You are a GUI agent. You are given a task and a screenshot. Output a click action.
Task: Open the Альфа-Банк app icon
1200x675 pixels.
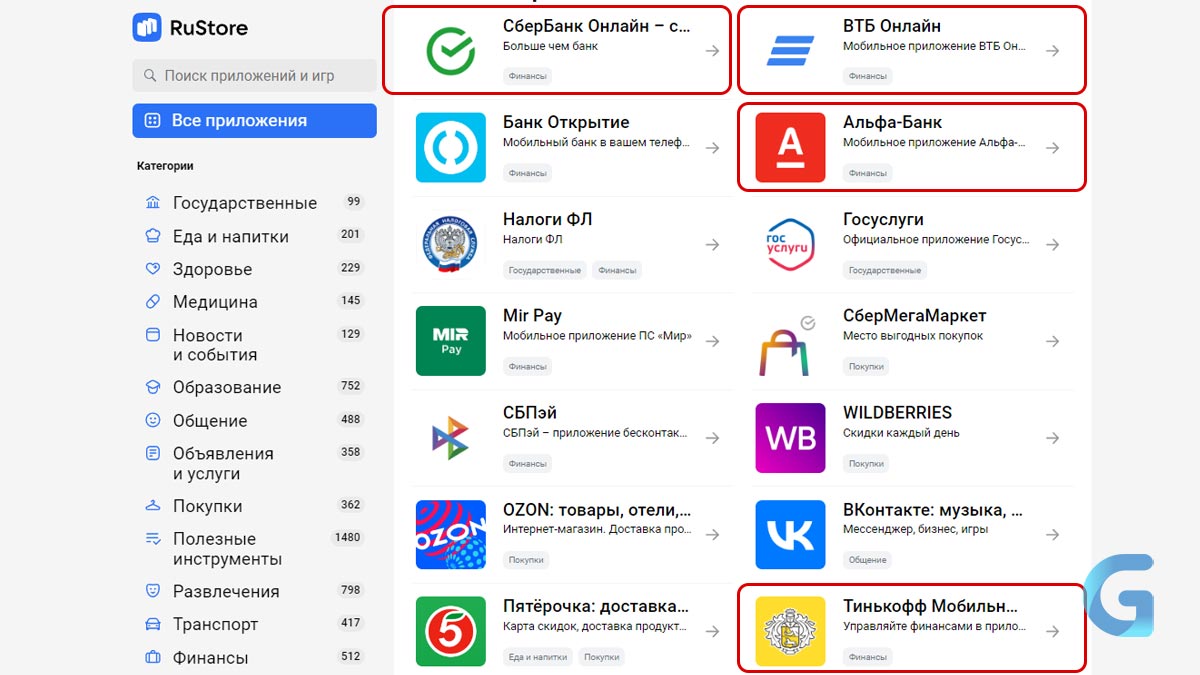(790, 148)
